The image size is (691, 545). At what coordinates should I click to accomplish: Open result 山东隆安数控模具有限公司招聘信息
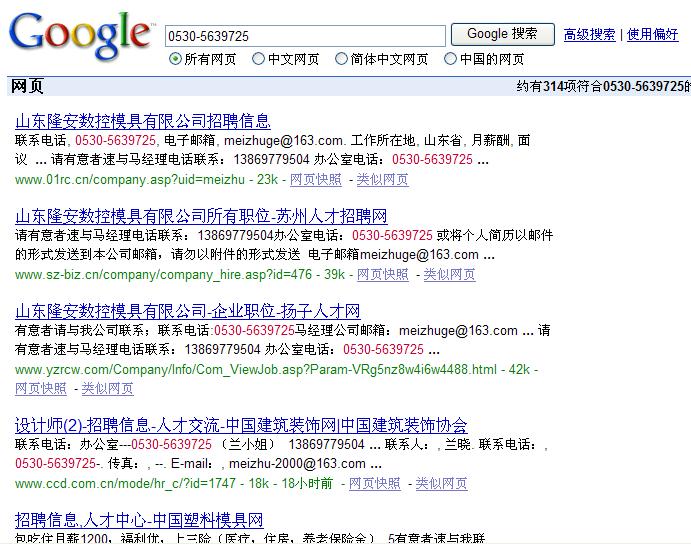[143, 121]
